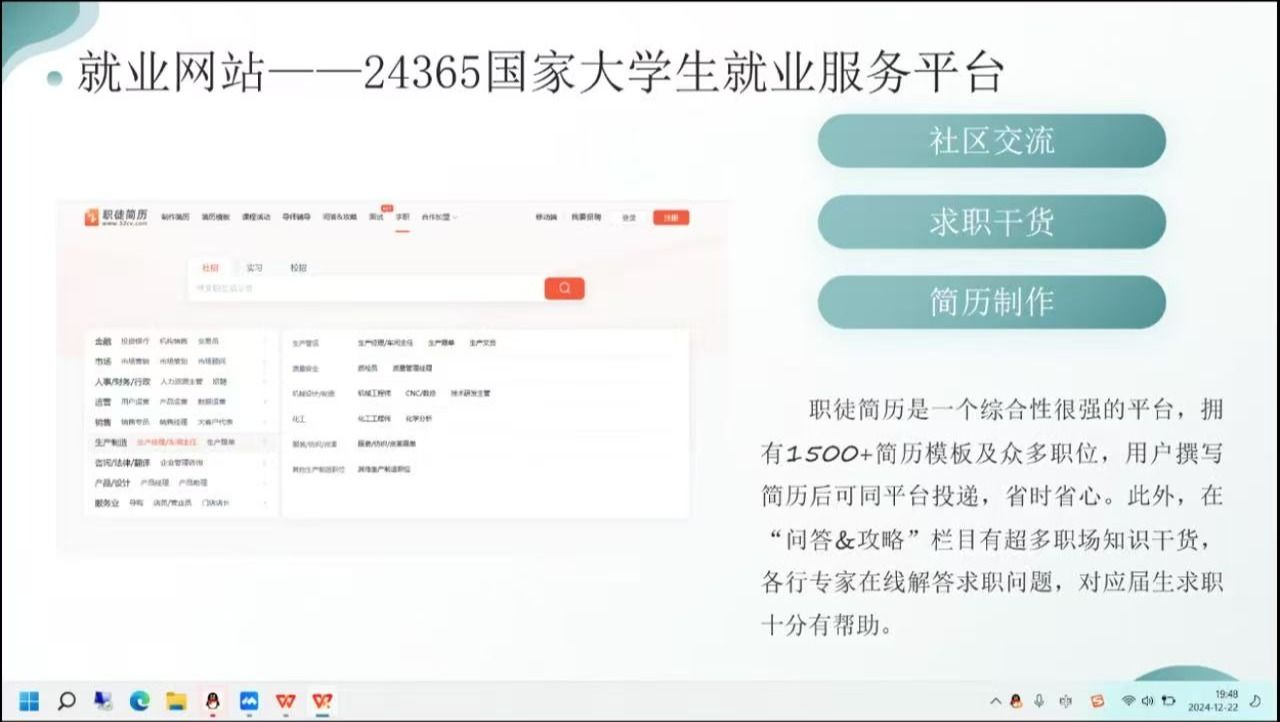The width and height of the screenshot is (1280, 722).
Task: Click the 职徒简历 site logo
Action: pyautogui.click(x=117, y=217)
